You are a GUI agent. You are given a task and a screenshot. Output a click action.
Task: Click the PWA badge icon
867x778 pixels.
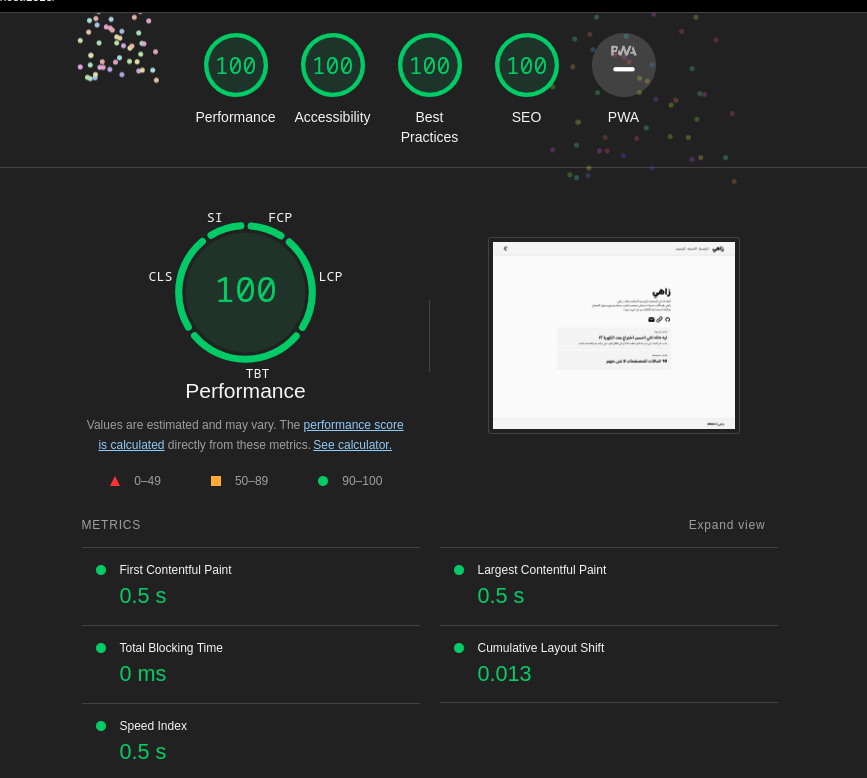pos(623,66)
